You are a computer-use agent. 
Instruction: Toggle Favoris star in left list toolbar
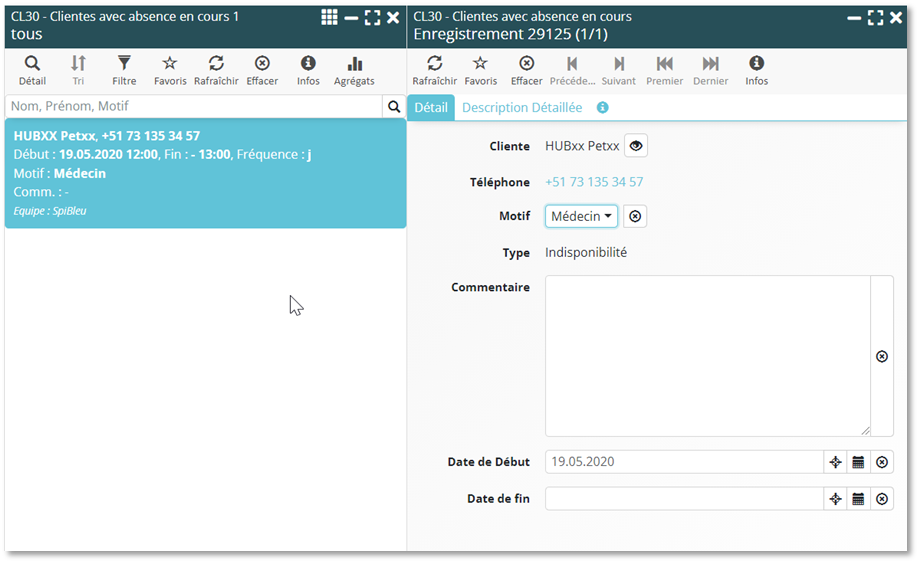point(170,70)
